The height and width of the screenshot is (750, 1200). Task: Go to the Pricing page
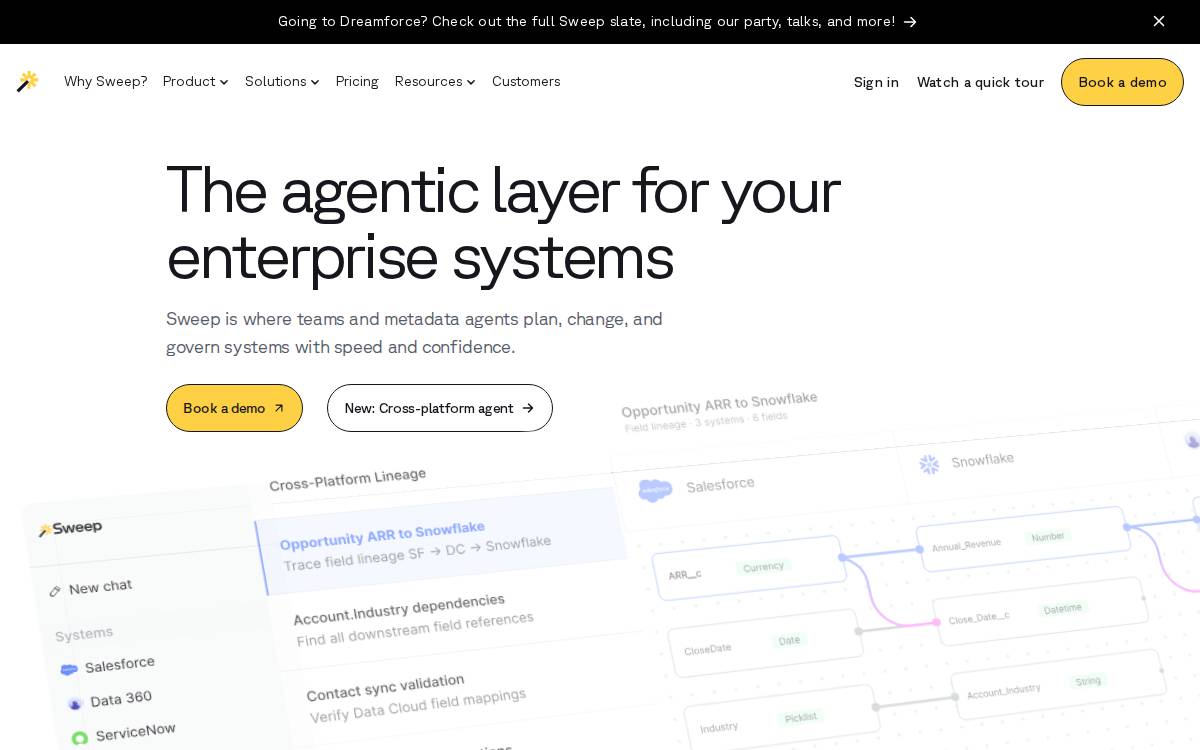pos(357,82)
